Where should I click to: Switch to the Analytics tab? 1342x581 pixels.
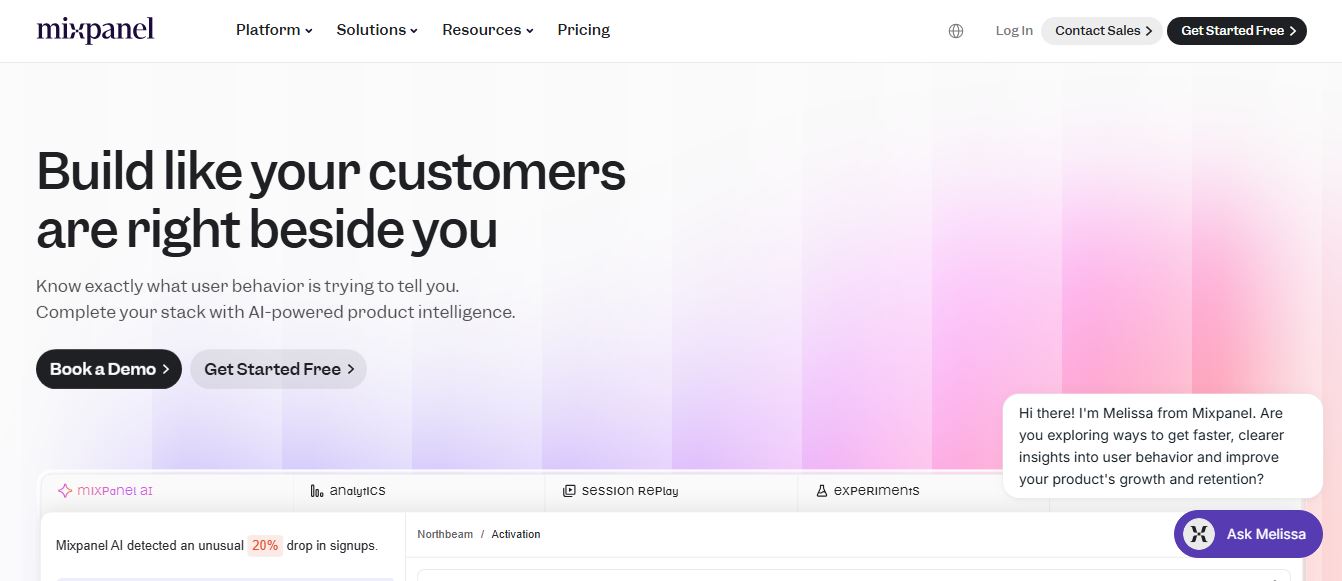click(420, 491)
